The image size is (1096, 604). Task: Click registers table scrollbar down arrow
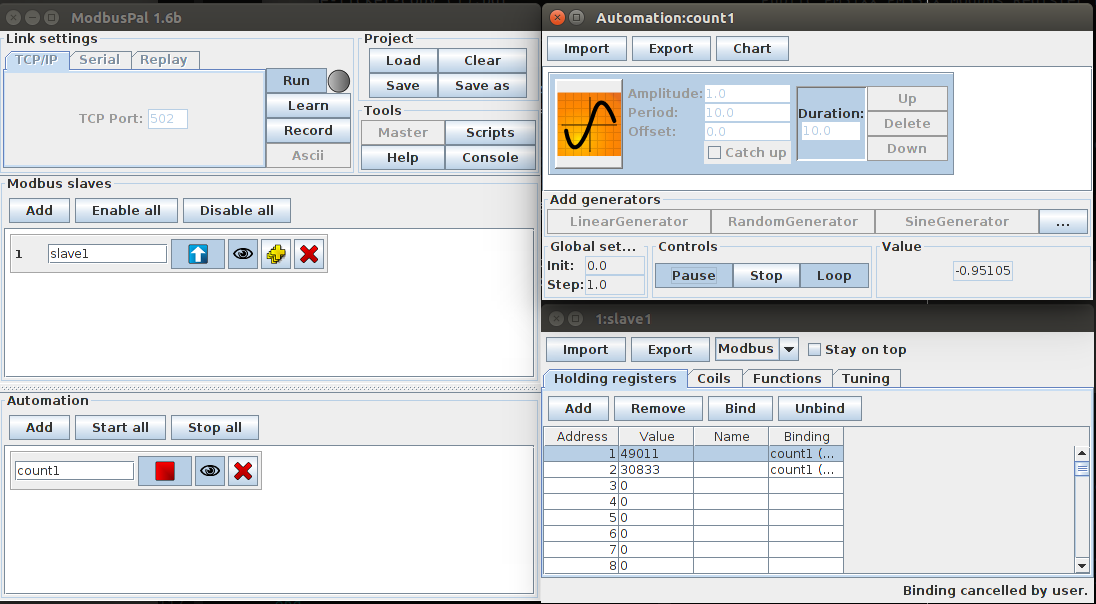[x=1082, y=566]
